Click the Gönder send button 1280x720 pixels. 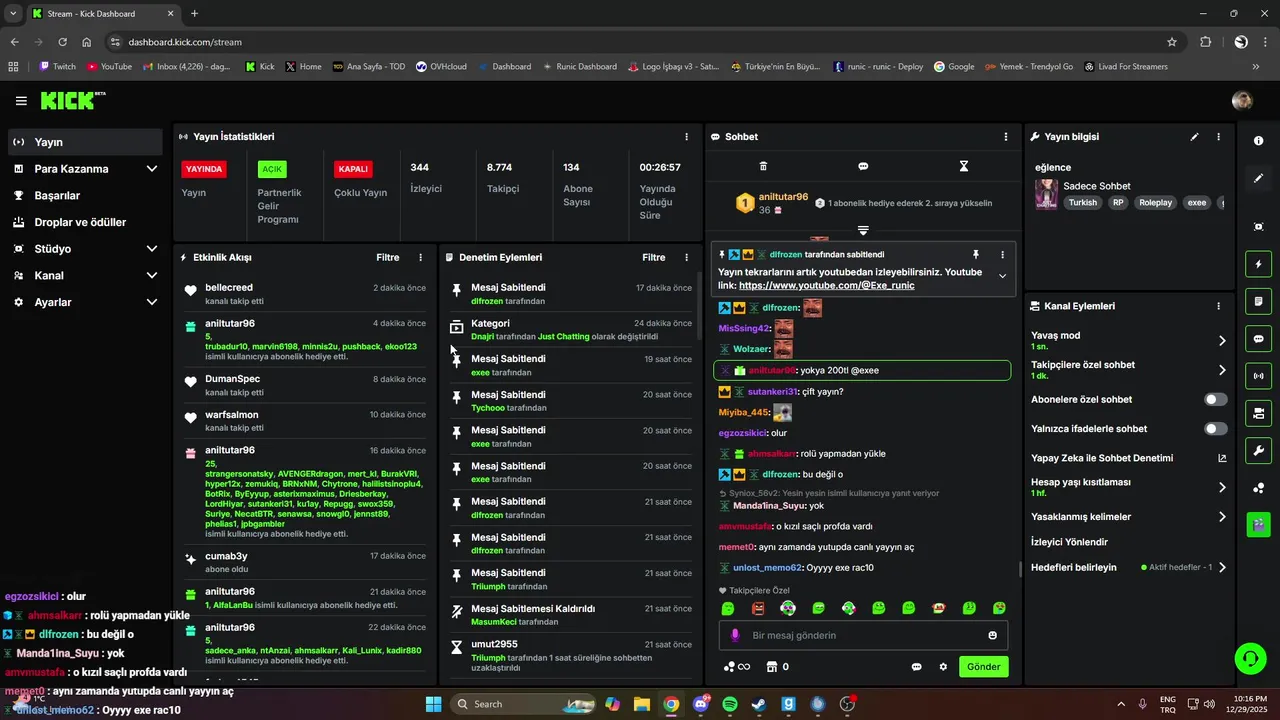click(983, 667)
